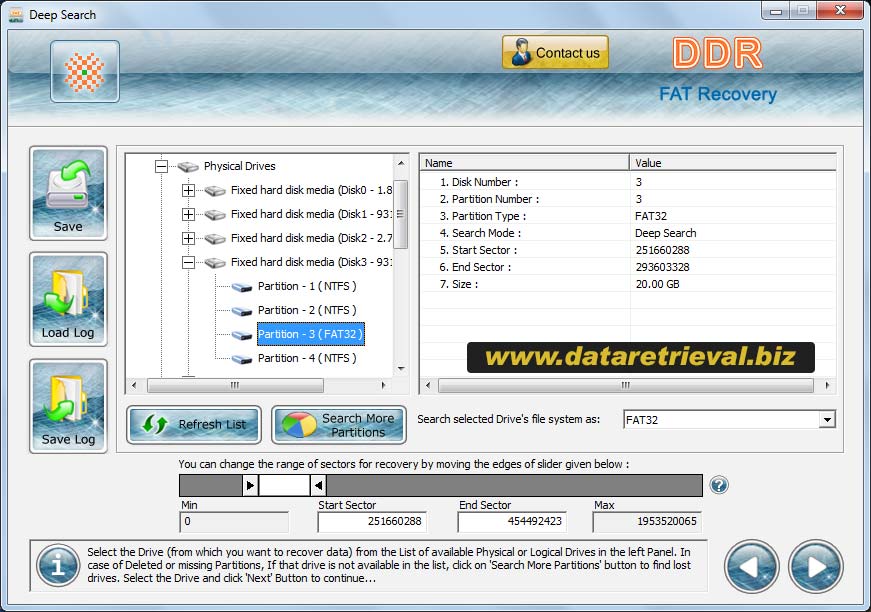Click the blue information icon

(x=58, y=565)
